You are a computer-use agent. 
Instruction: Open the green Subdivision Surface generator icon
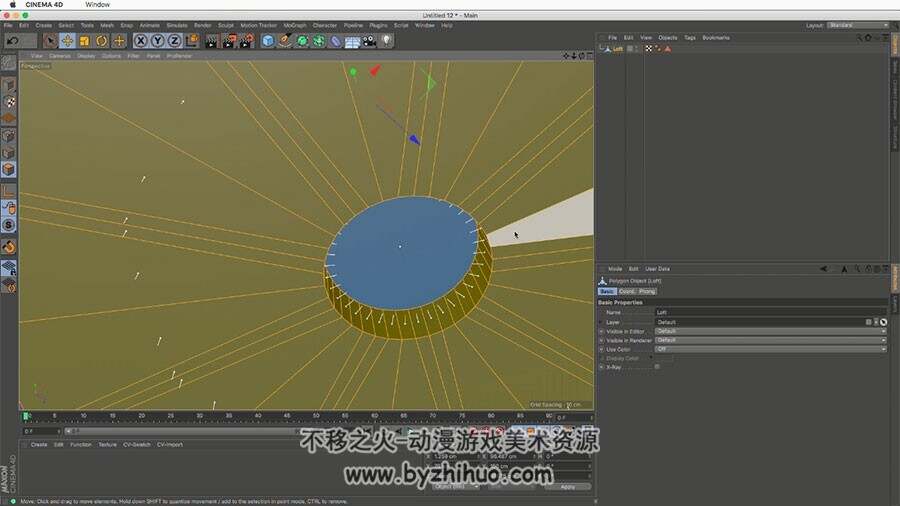tap(302, 41)
